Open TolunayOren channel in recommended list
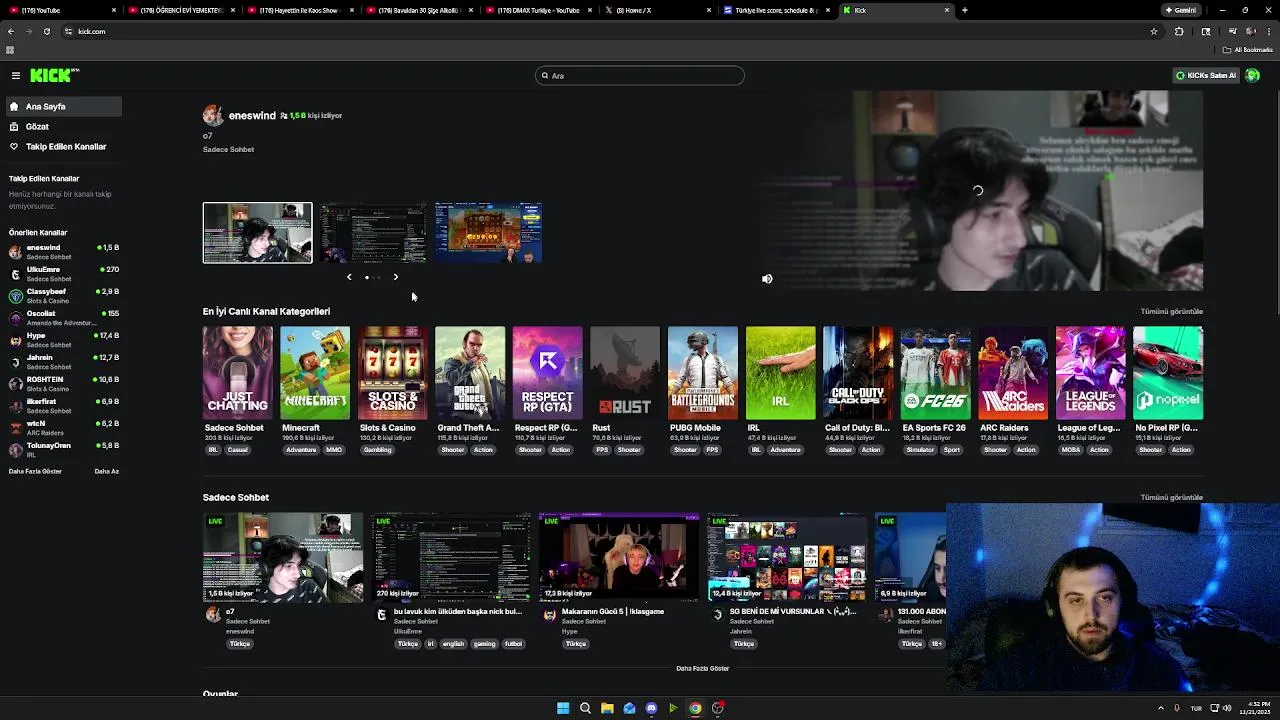The width and height of the screenshot is (1280, 720). [x=63, y=450]
